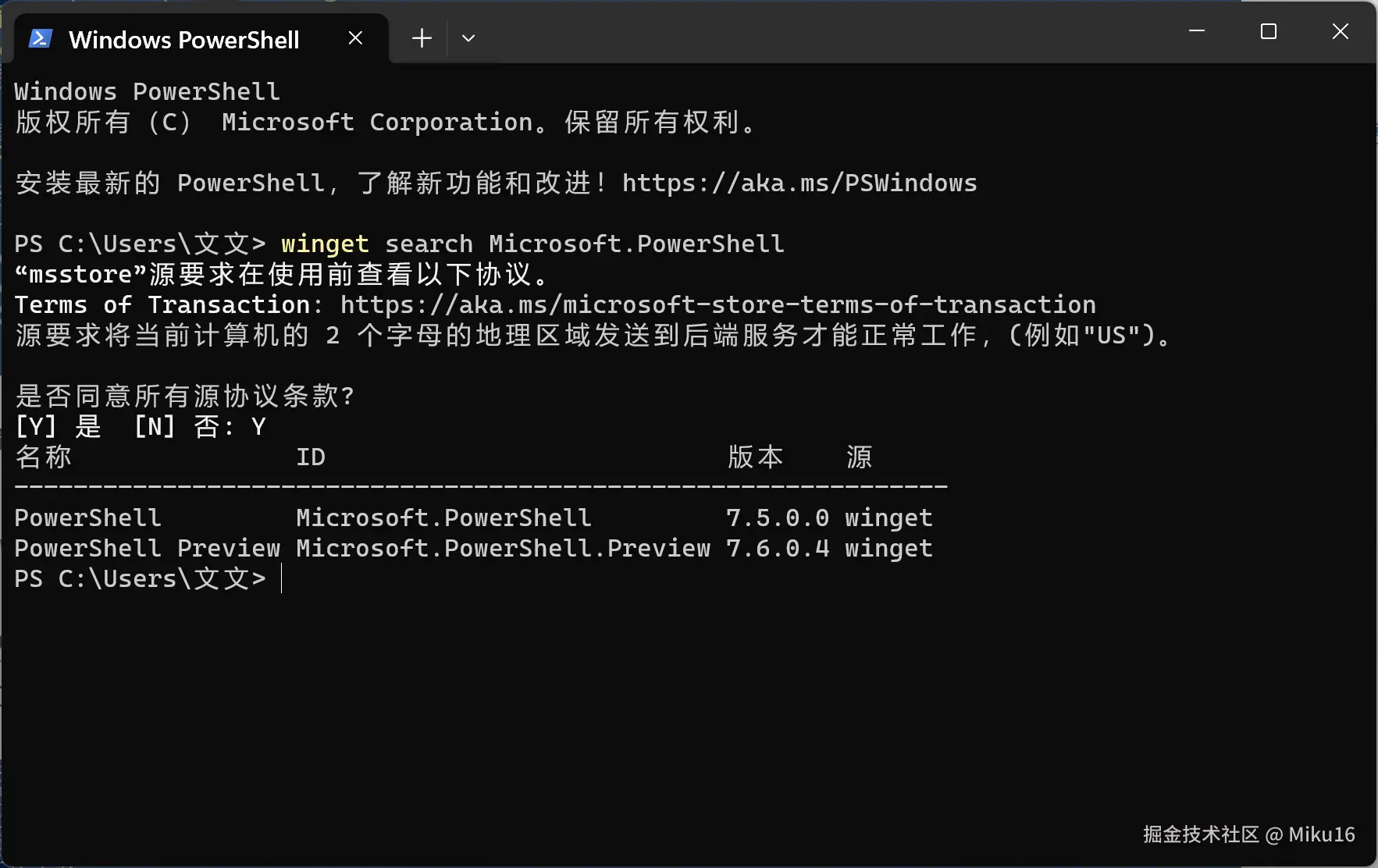
Task: Expand the new tab profile dropdown
Action: point(468,38)
